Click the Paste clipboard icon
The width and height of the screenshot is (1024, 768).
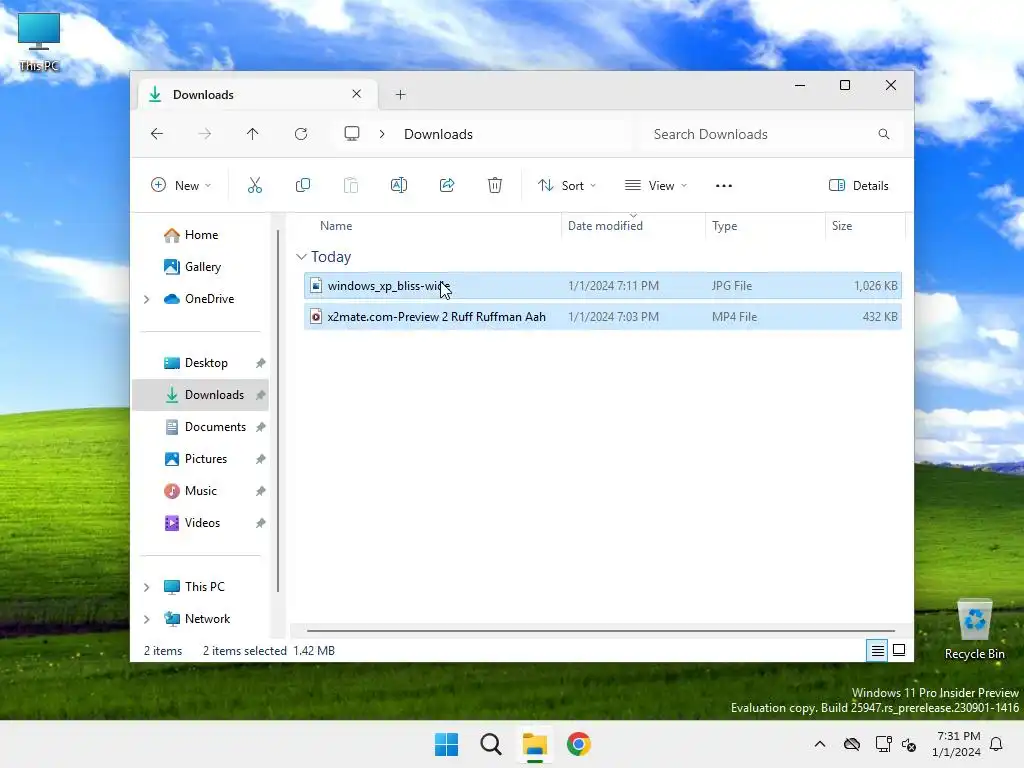351,185
